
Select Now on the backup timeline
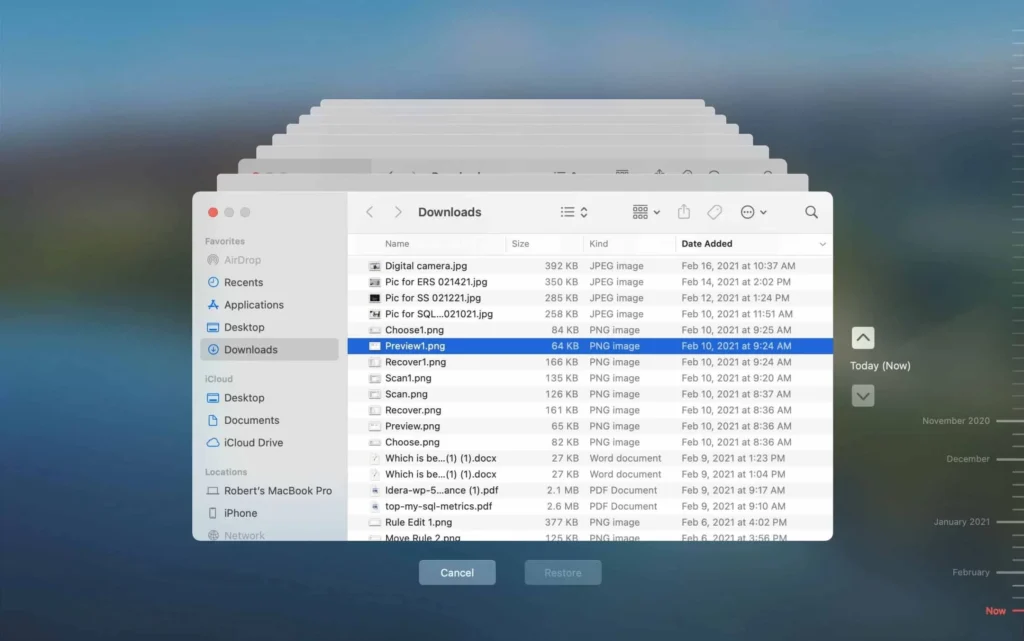(995, 611)
